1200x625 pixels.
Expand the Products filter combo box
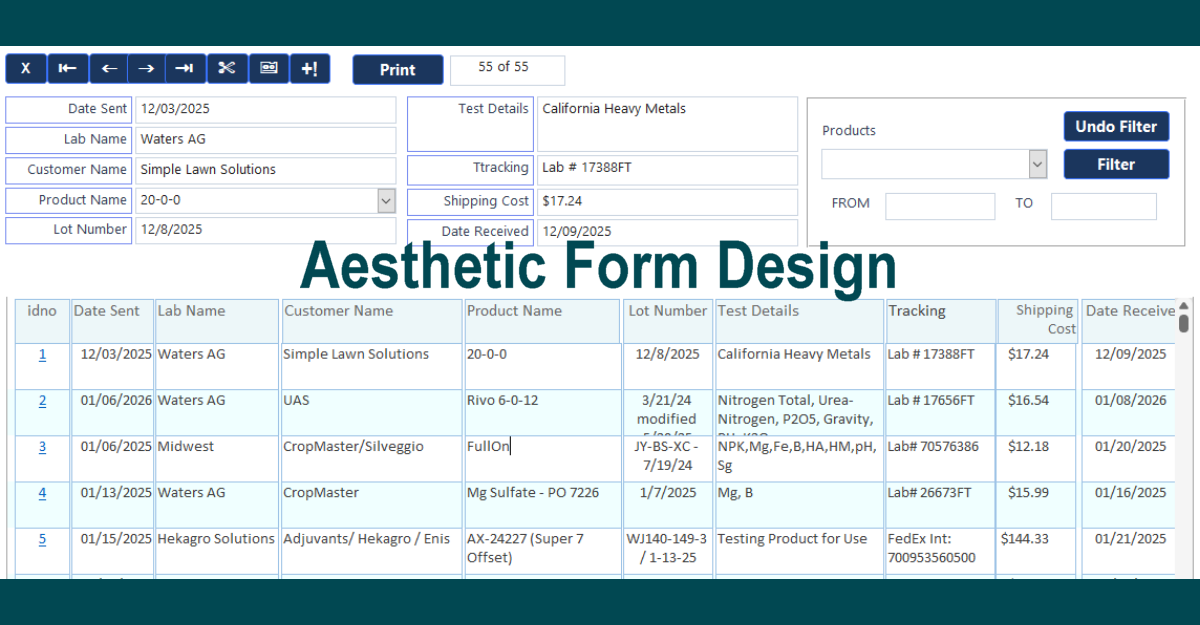pyautogui.click(x=1038, y=164)
